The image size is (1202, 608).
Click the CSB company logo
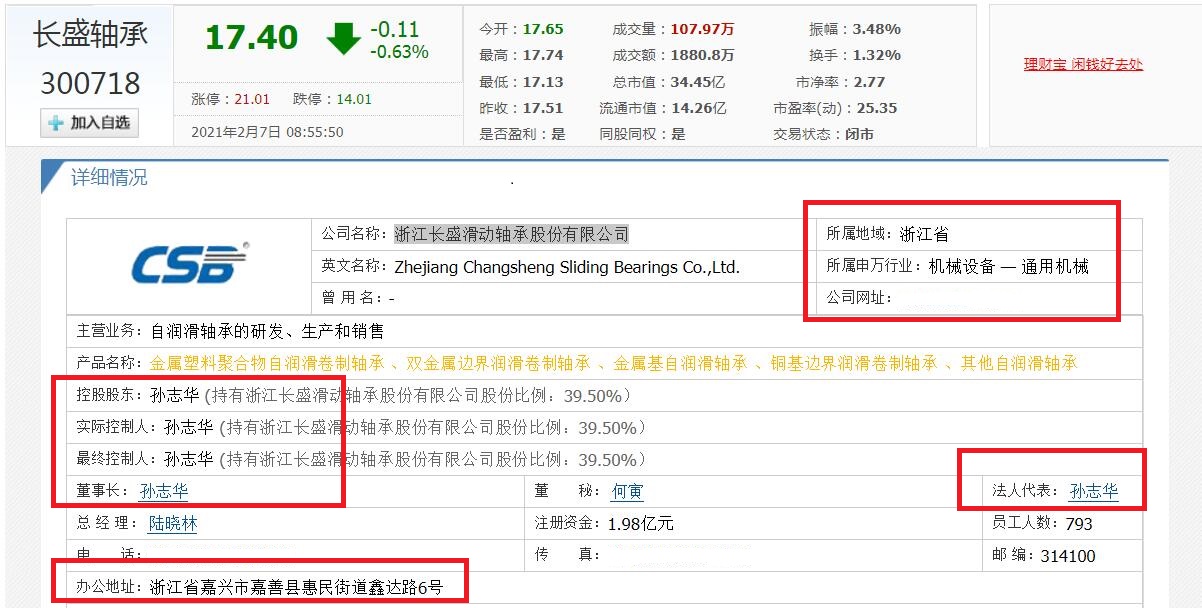[190, 262]
